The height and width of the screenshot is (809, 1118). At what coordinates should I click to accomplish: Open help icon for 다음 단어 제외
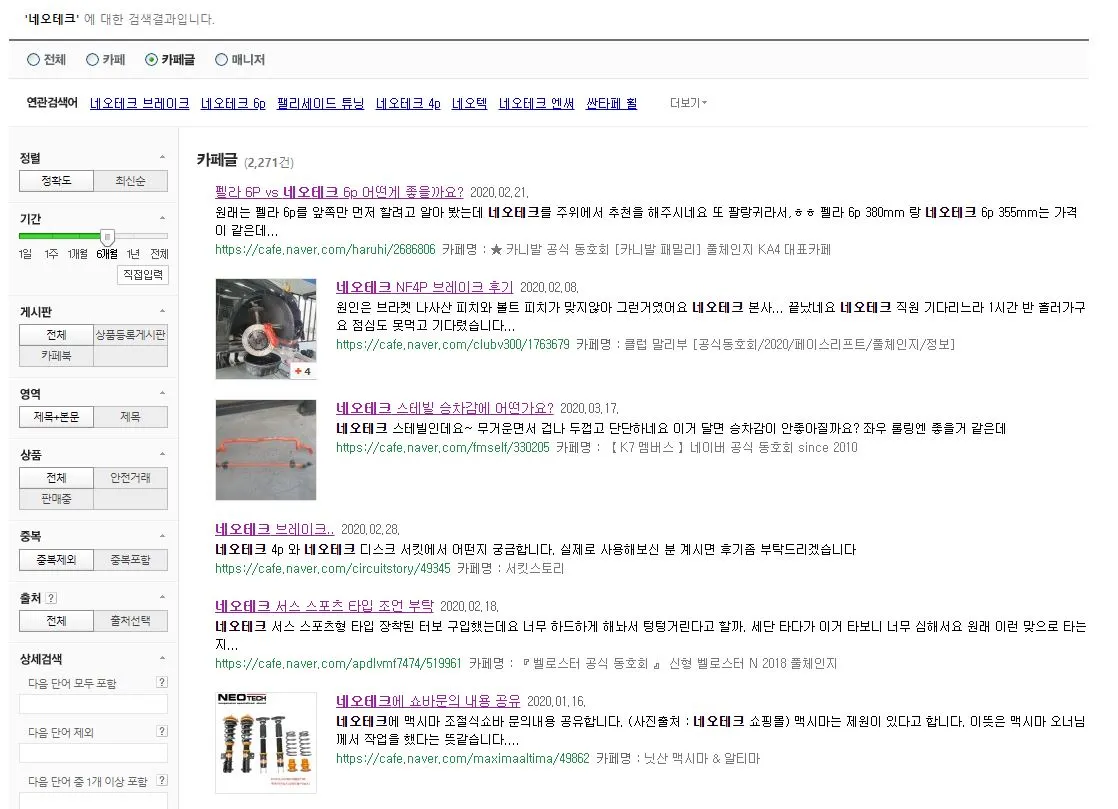tap(162, 731)
